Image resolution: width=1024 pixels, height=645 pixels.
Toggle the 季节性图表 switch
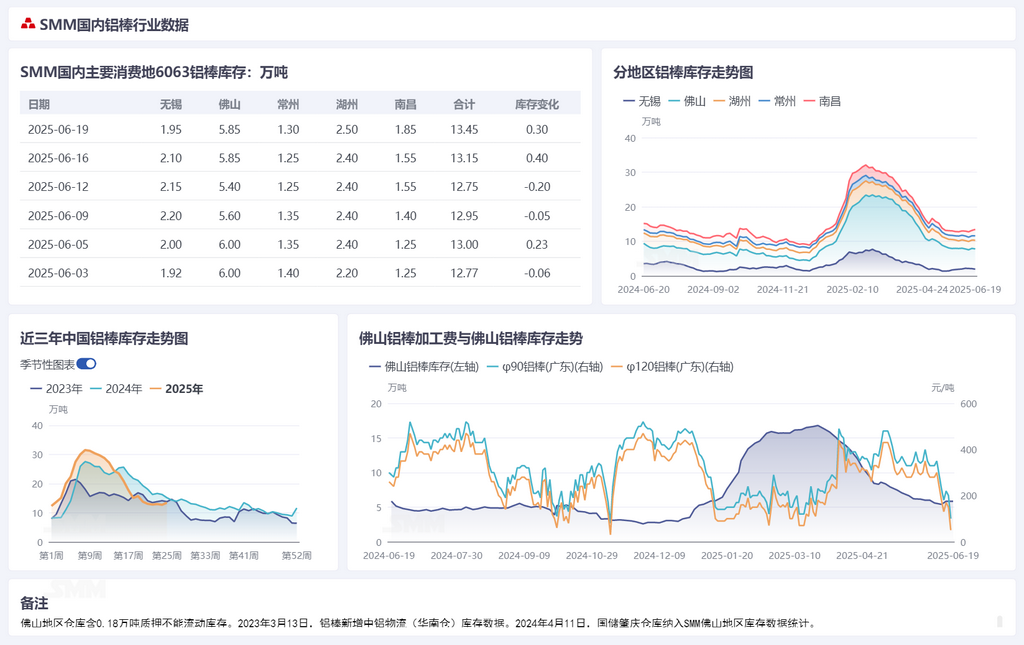[86, 364]
